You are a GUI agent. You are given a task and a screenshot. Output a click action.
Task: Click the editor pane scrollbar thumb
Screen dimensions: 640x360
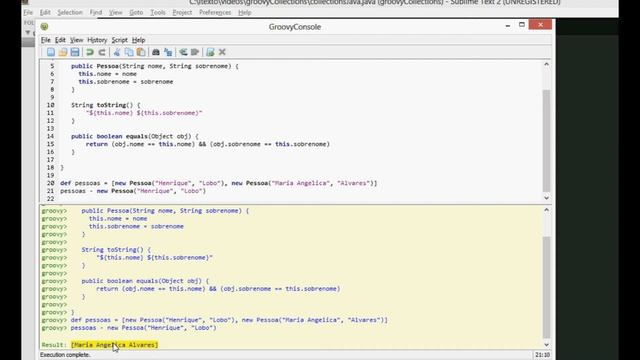tap(547, 140)
